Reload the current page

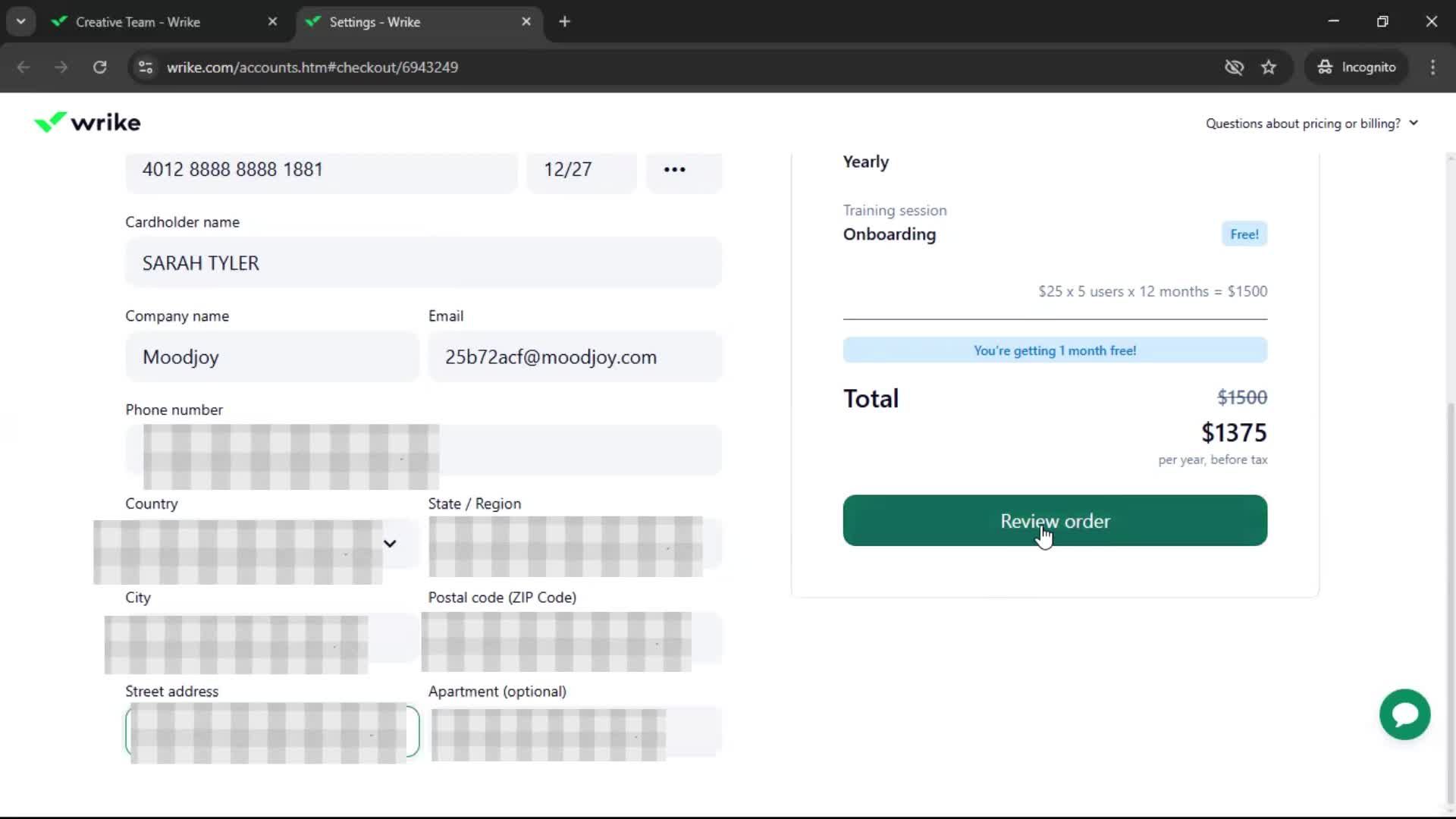coord(99,67)
